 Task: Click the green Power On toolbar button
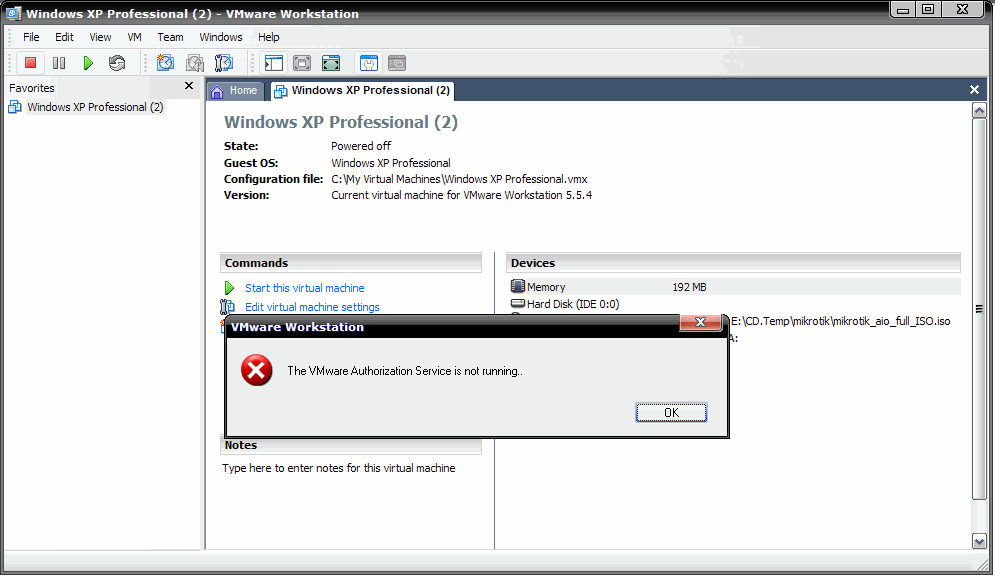tap(88, 63)
